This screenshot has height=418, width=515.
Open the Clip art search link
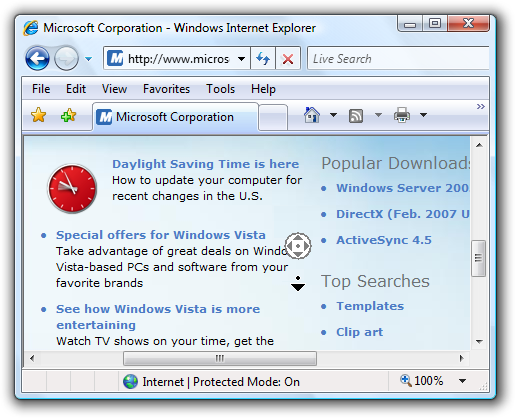[359, 332]
